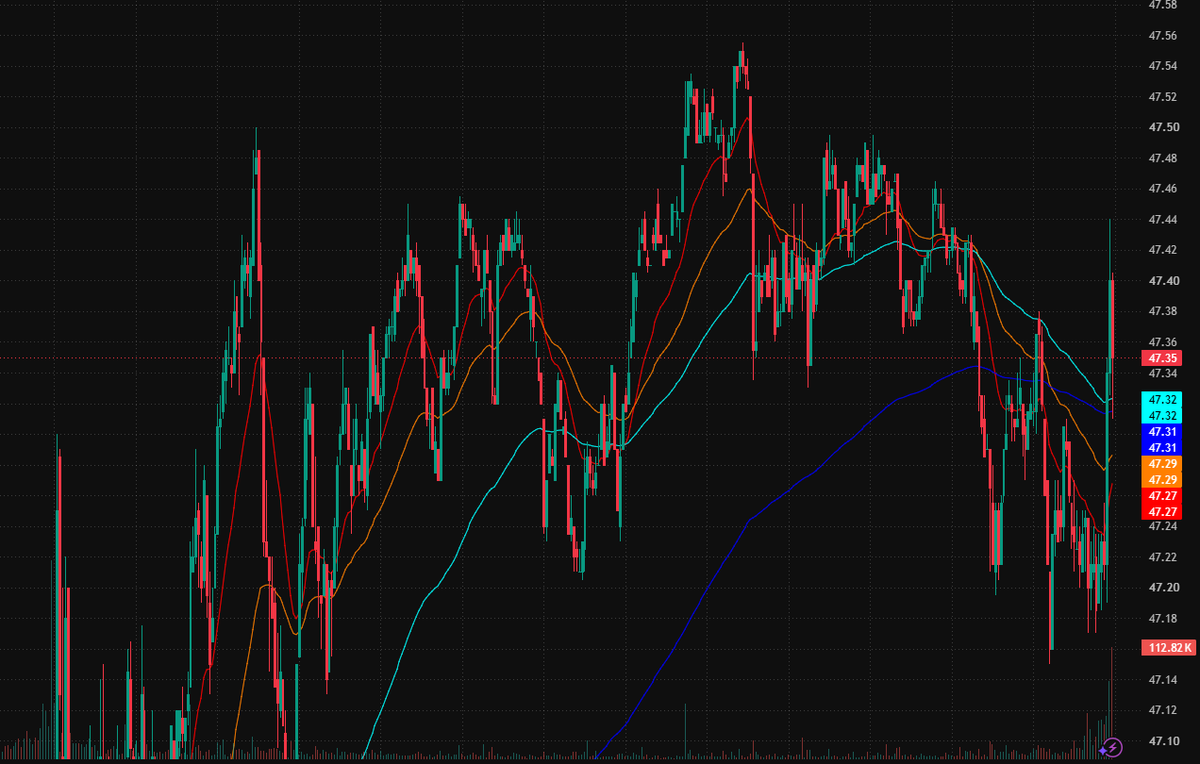
Task: Click the purple lightning bolt icon
Action: pyautogui.click(x=1113, y=746)
